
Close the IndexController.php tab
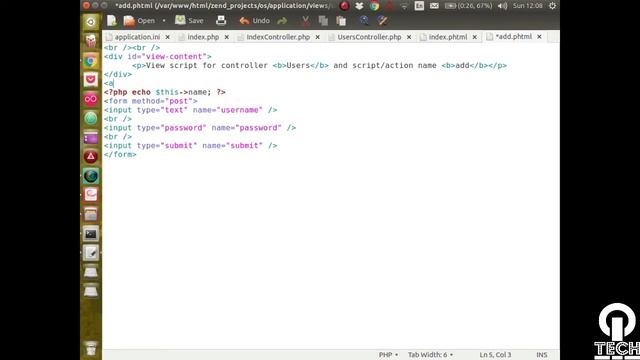[x=318, y=37]
